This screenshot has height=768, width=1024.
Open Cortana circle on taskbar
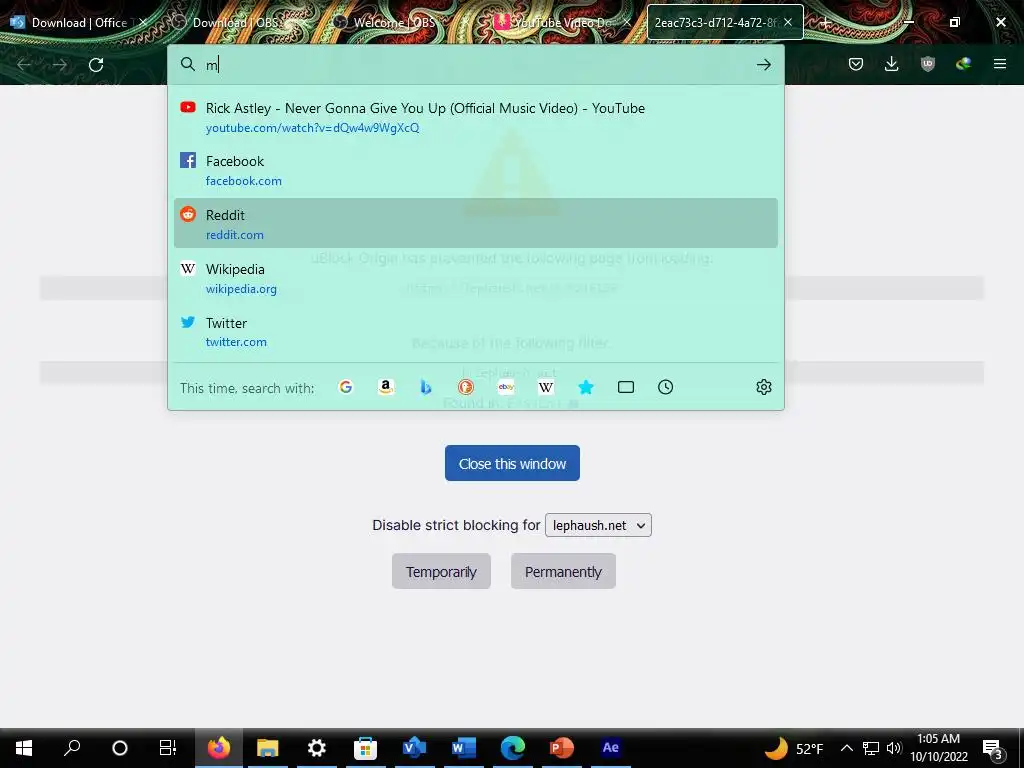pos(120,748)
